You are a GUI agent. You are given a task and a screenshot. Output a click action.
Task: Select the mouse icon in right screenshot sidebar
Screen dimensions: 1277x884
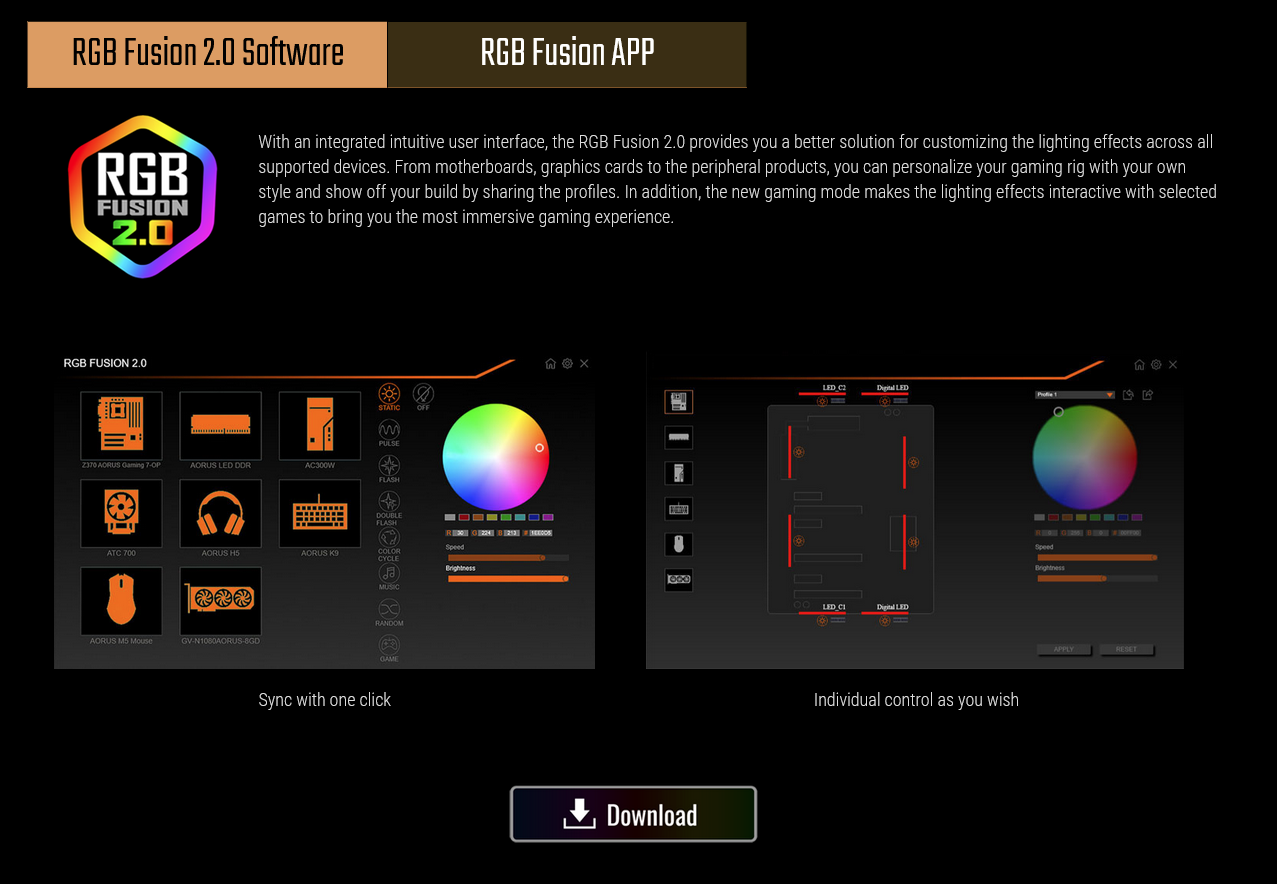[678, 544]
